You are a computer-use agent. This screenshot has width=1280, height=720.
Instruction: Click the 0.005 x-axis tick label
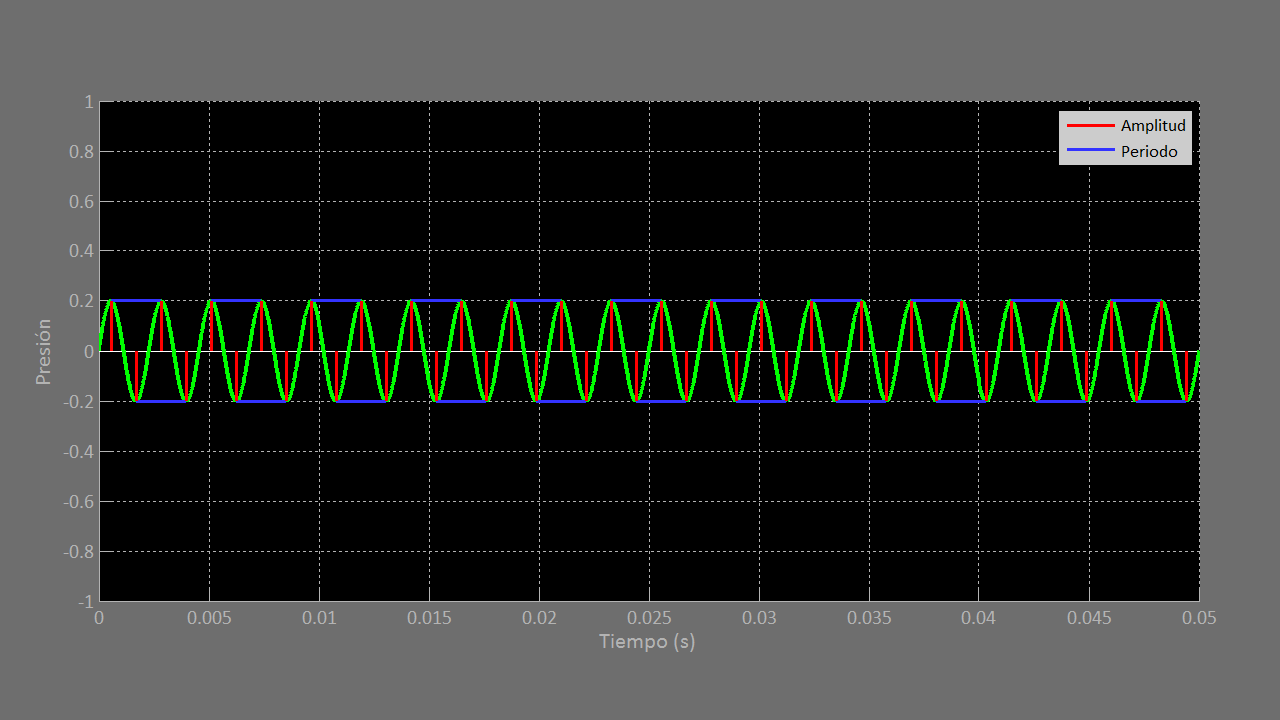(x=209, y=618)
